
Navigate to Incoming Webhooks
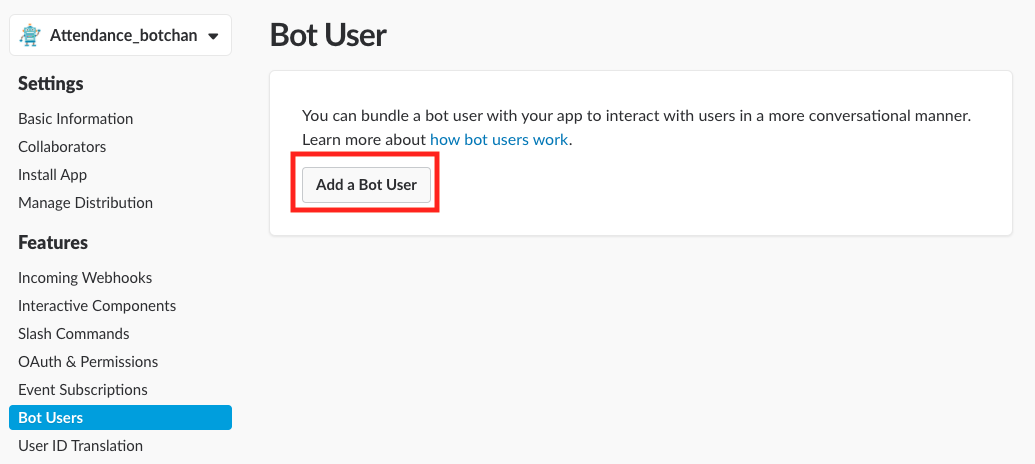coord(85,278)
